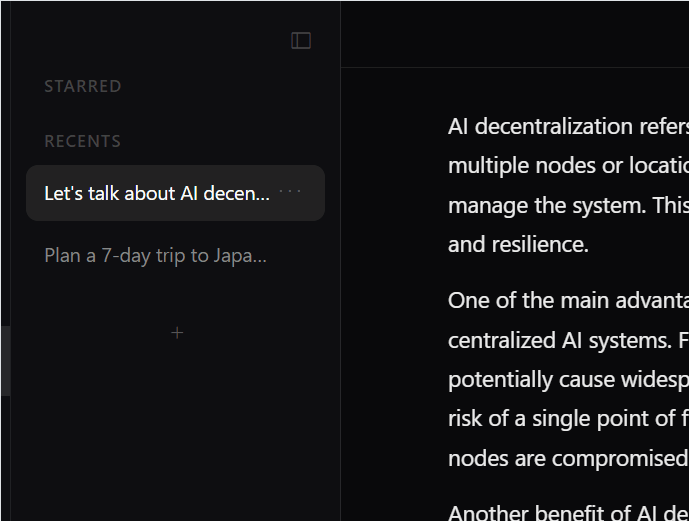Screen dimensions: 689x521
Task: Click the gray scrollbar handle on left edge
Action: 5,360
